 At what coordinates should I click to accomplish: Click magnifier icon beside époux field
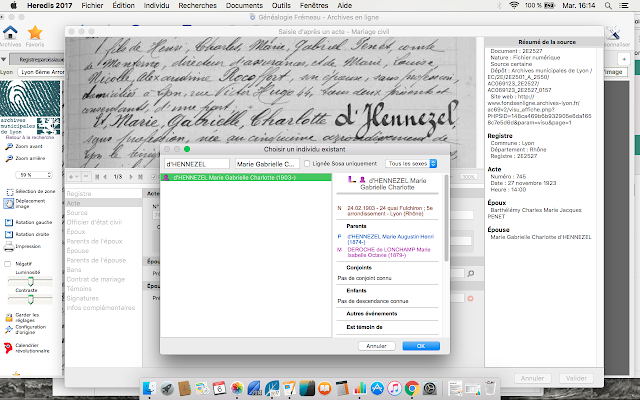471,273
